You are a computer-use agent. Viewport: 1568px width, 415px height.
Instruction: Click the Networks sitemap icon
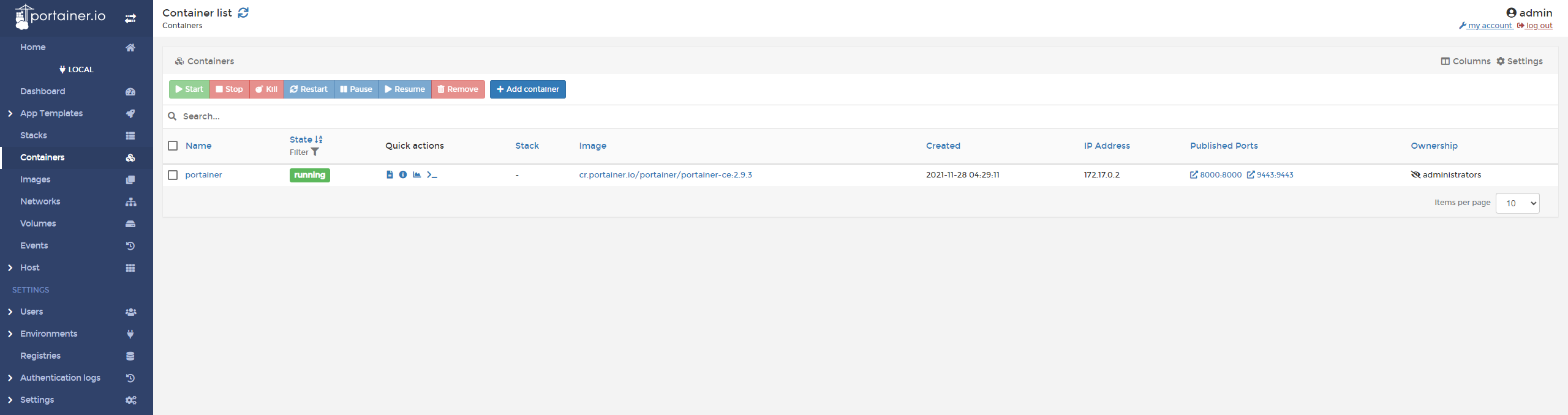pyautogui.click(x=130, y=202)
